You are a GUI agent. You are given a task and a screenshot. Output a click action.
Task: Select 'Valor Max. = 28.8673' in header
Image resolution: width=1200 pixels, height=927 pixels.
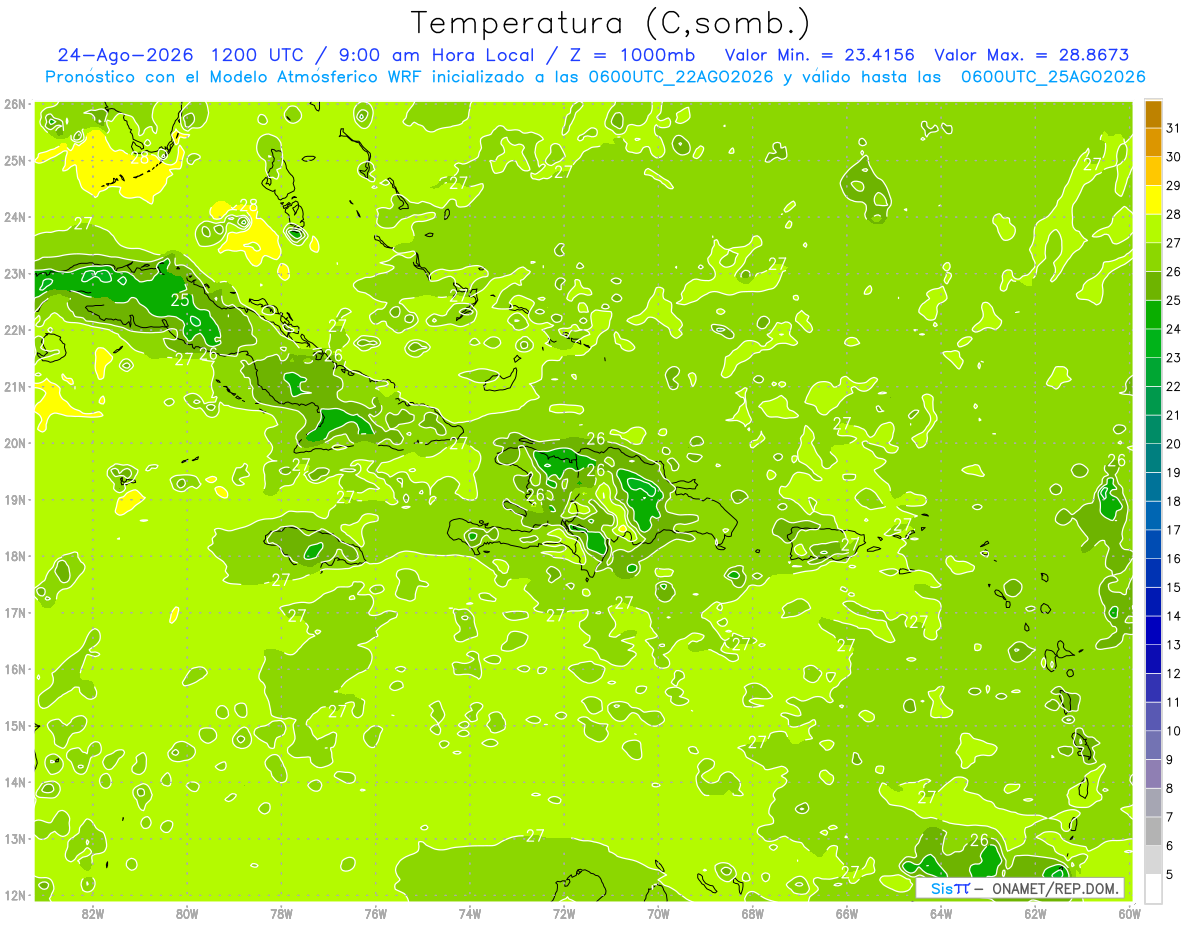[x=1031, y=55]
